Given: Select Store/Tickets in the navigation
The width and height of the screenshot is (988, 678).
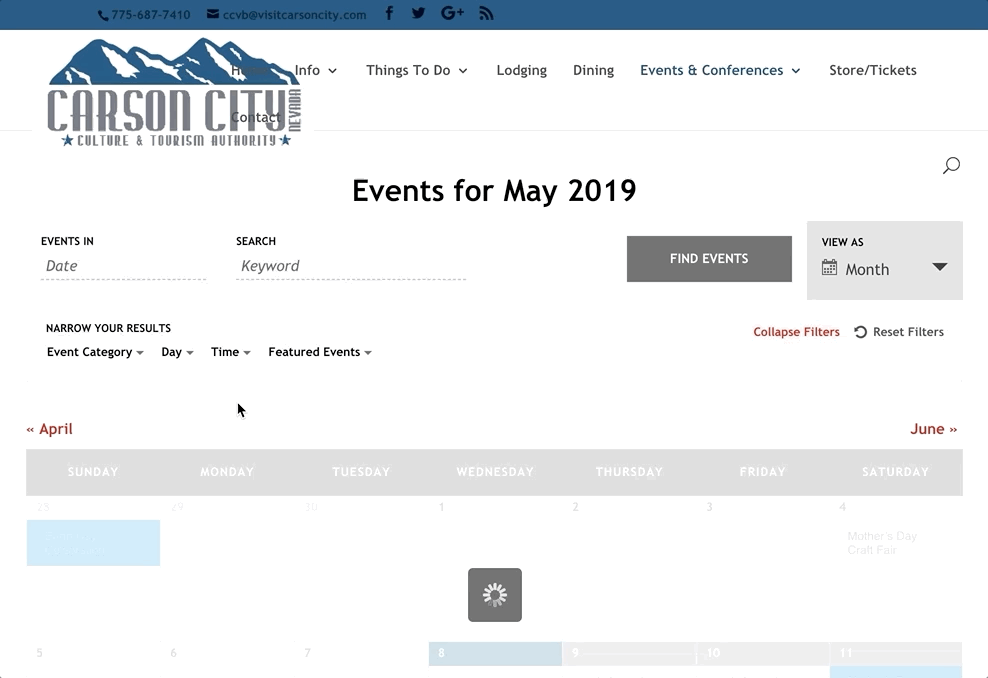Looking at the screenshot, I should click(872, 70).
